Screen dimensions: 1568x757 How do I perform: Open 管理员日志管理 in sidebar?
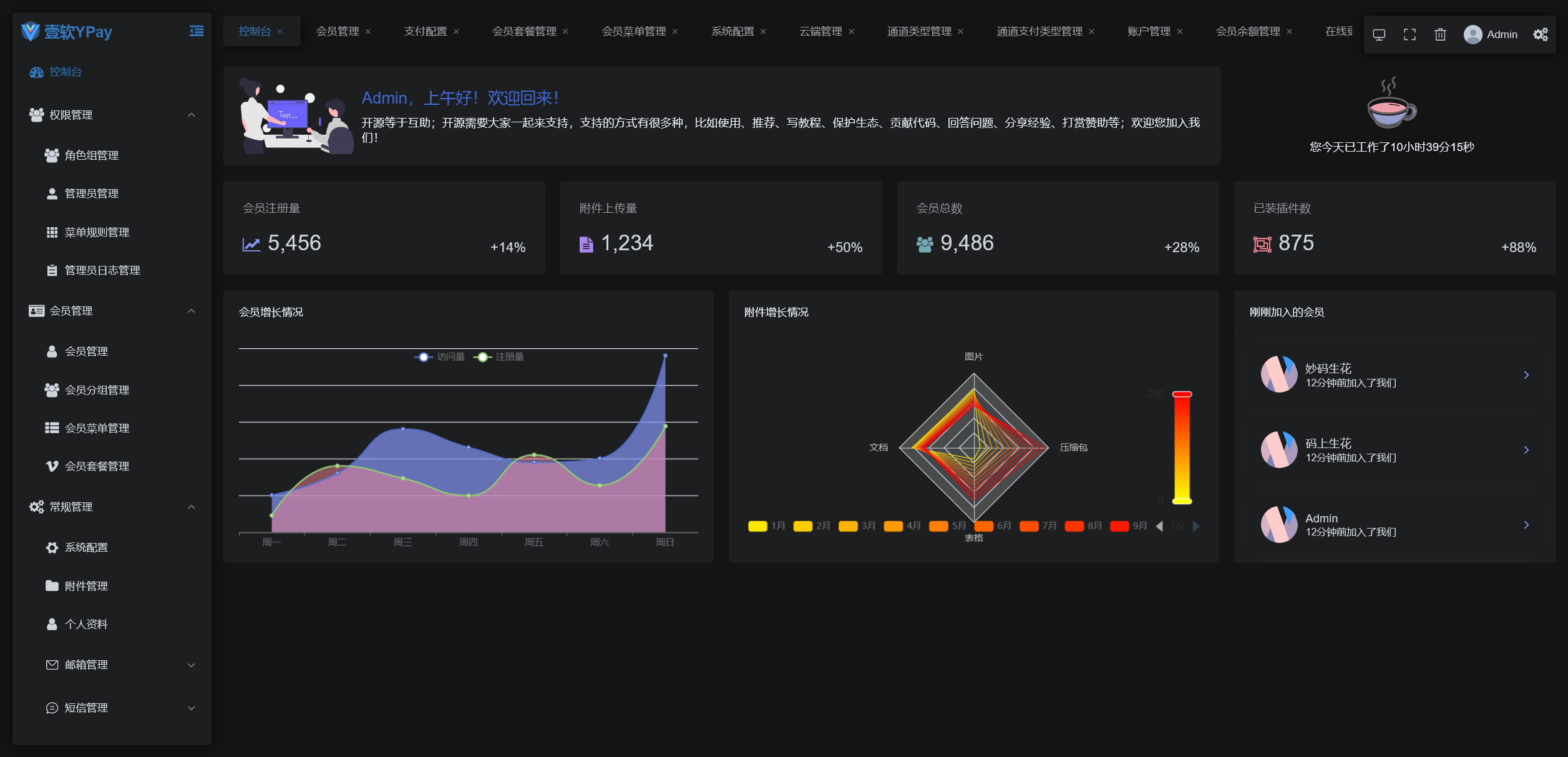[102, 270]
